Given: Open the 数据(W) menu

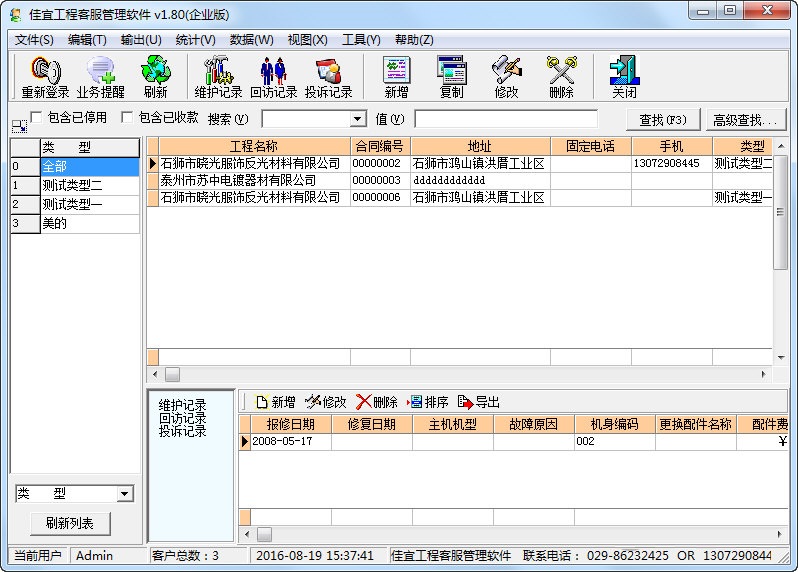Looking at the screenshot, I should pos(251,40).
